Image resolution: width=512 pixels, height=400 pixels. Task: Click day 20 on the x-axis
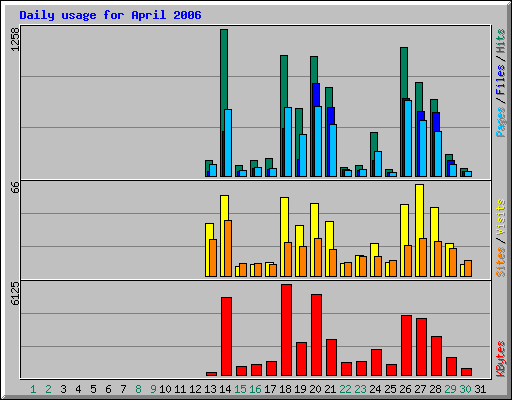coord(315,389)
